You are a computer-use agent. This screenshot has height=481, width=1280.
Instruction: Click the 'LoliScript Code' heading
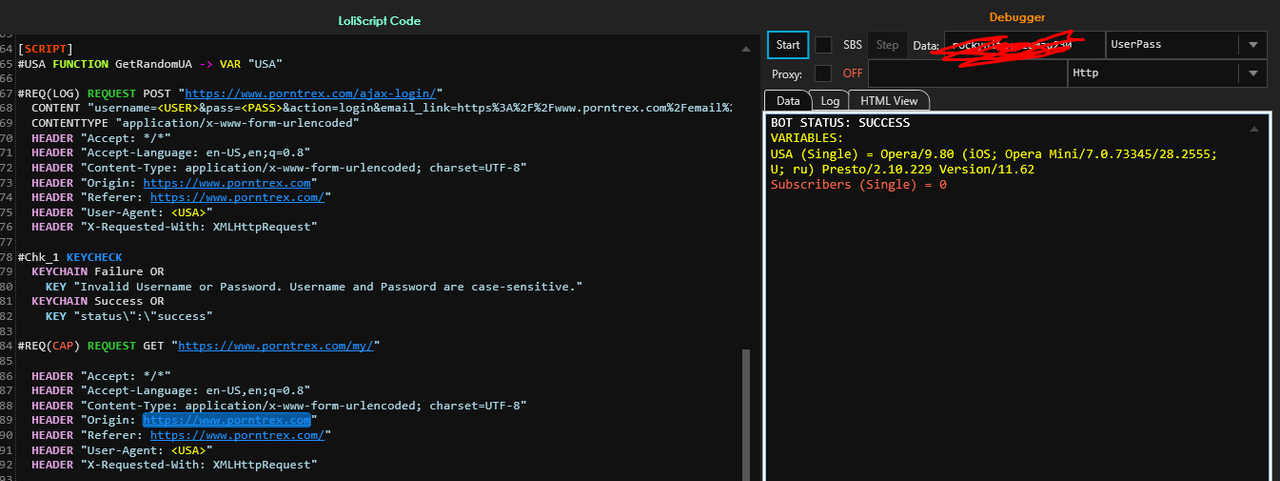pyautogui.click(x=379, y=21)
